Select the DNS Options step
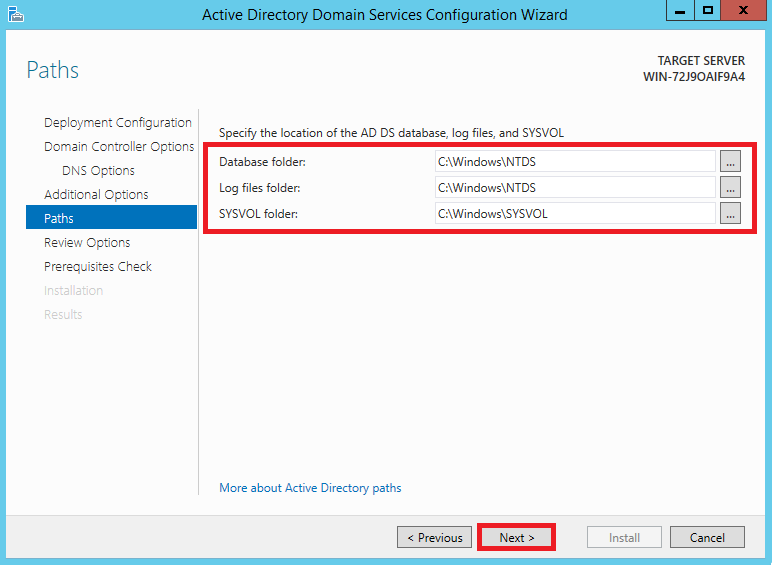 click(x=98, y=171)
